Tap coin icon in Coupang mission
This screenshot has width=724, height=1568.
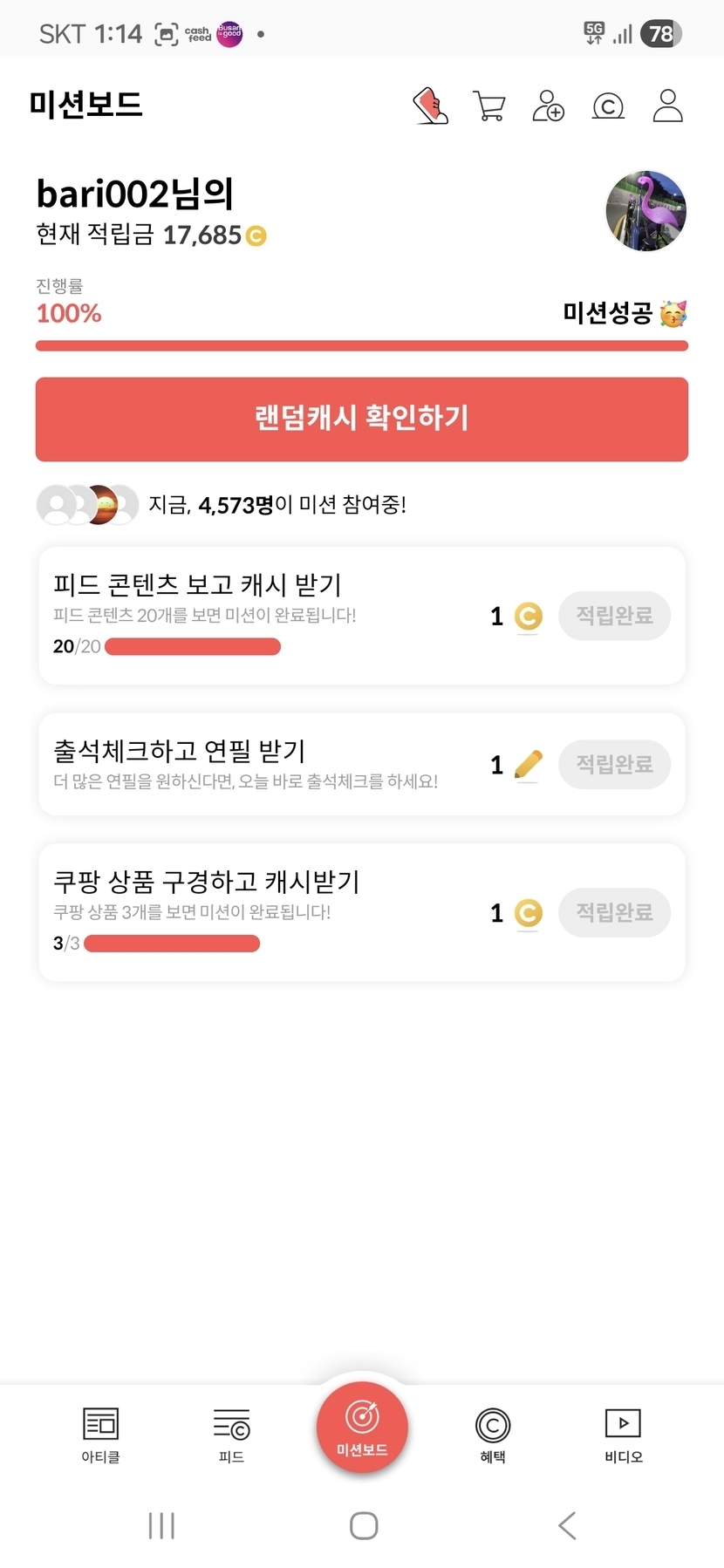pyautogui.click(x=528, y=913)
